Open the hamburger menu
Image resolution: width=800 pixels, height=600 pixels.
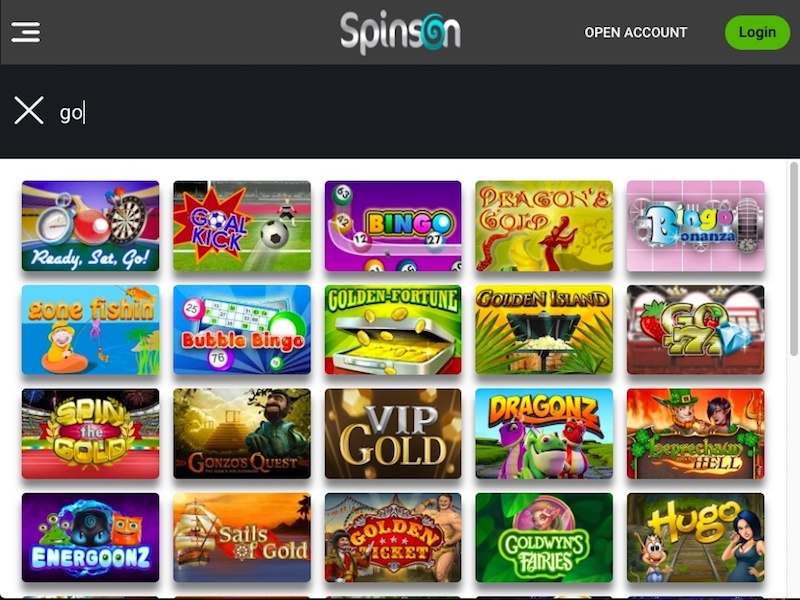coord(26,32)
